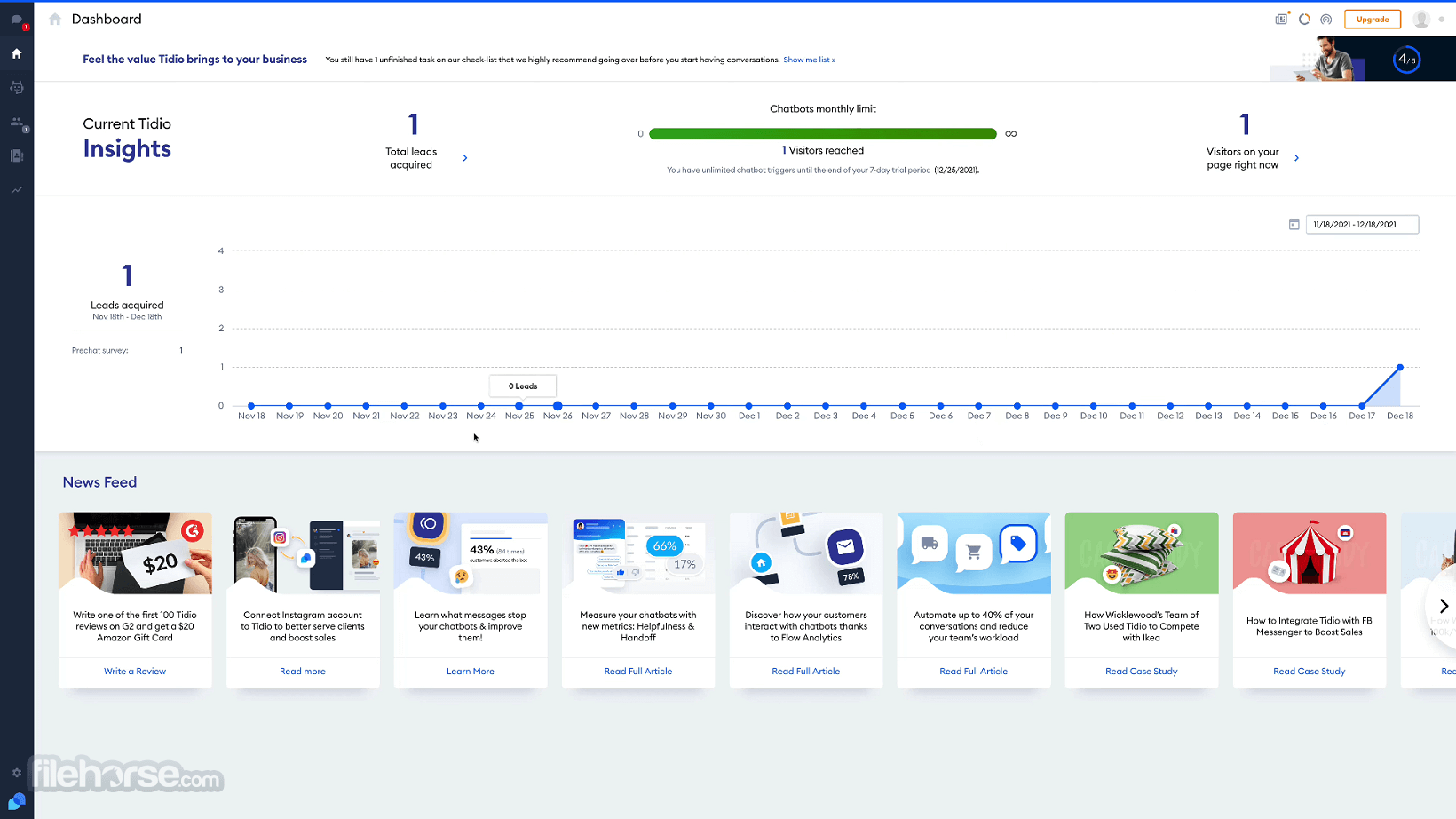Open the red circus tent case study thumbnail
Viewport: 1456px width, 819px height.
pyautogui.click(x=1310, y=553)
